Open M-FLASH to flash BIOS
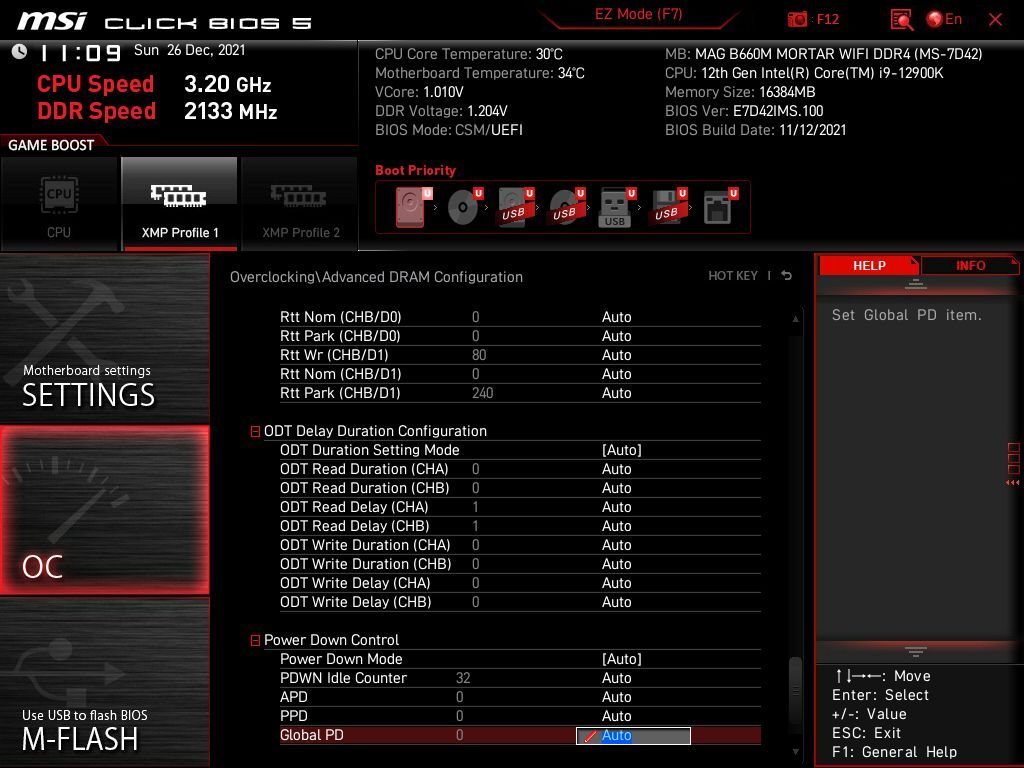The height and width of the screenshot is (768, 1024). (x=104, y=682)
